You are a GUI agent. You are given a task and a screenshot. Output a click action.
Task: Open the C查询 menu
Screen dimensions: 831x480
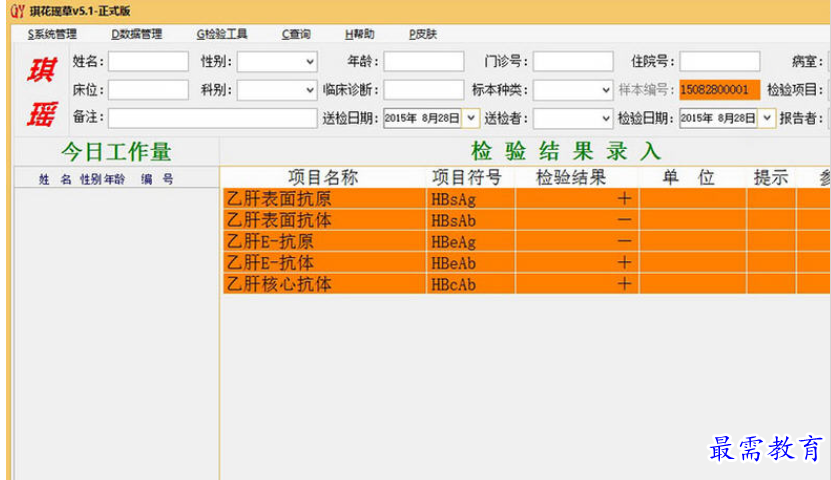click(296, 34)
